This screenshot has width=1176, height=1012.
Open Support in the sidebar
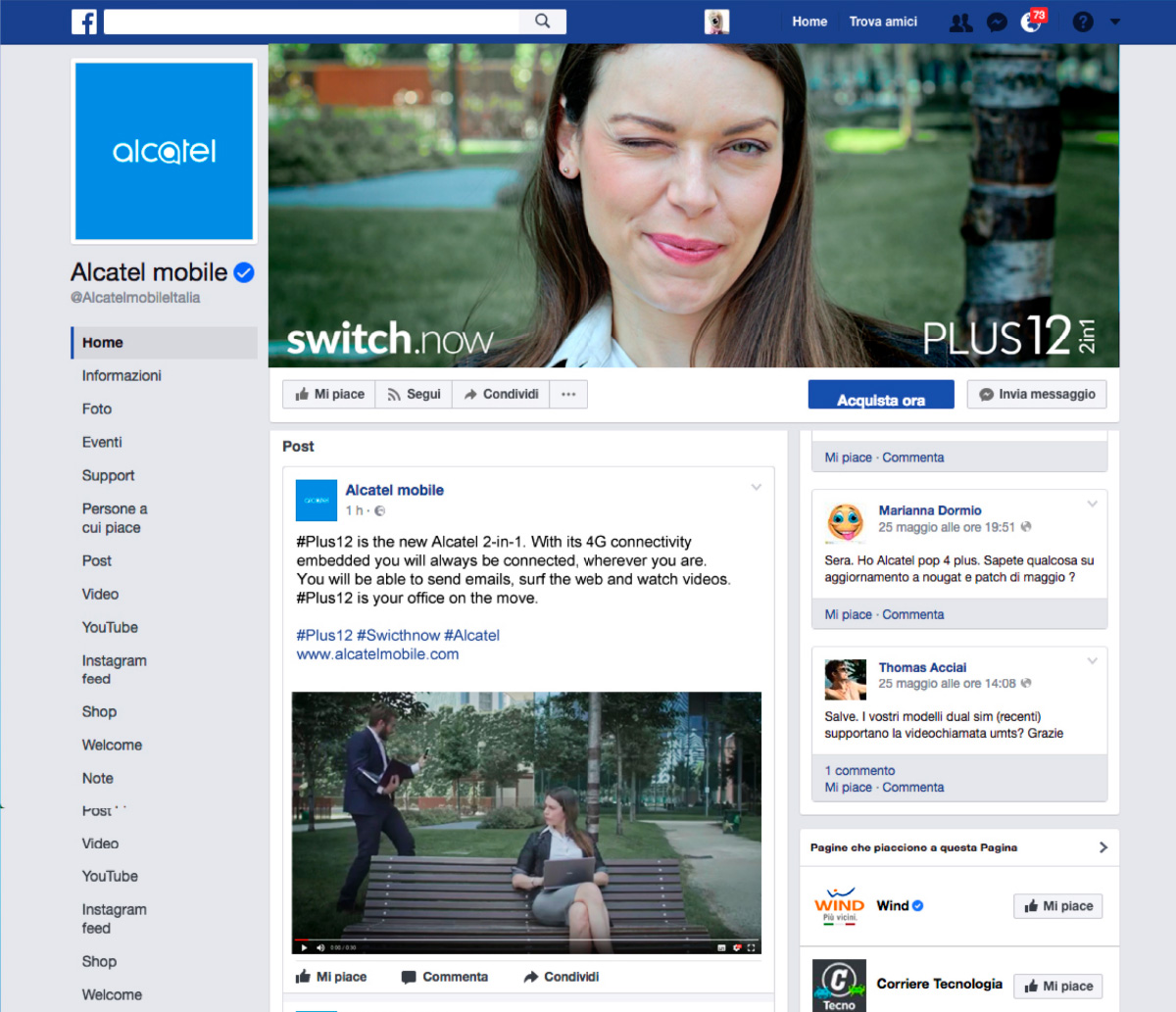pos(109,476)
